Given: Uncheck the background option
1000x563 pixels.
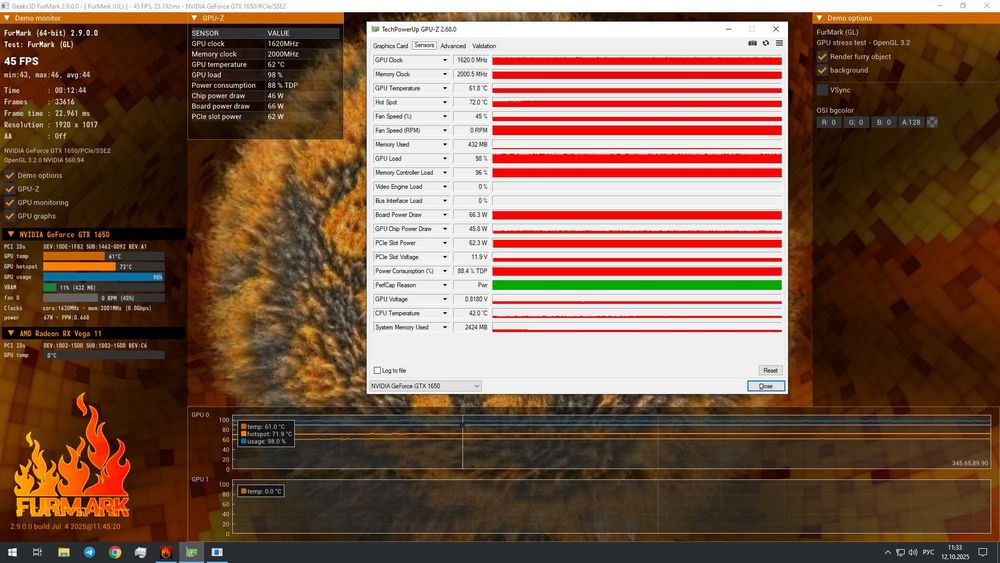Looking at the screenshot, I should pyautogui.click(x=822, y=70).
